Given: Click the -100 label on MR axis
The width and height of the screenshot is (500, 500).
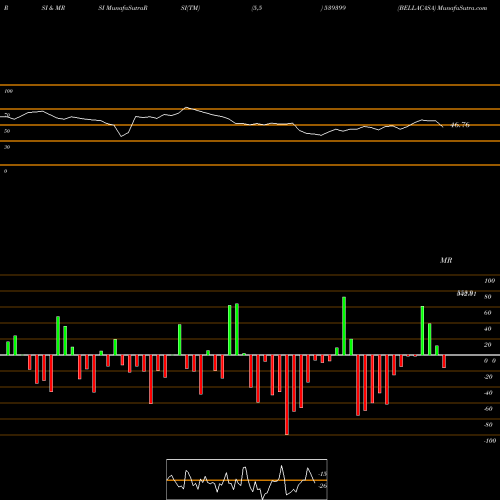Looking at the screenshot, I should pos(490,441).
